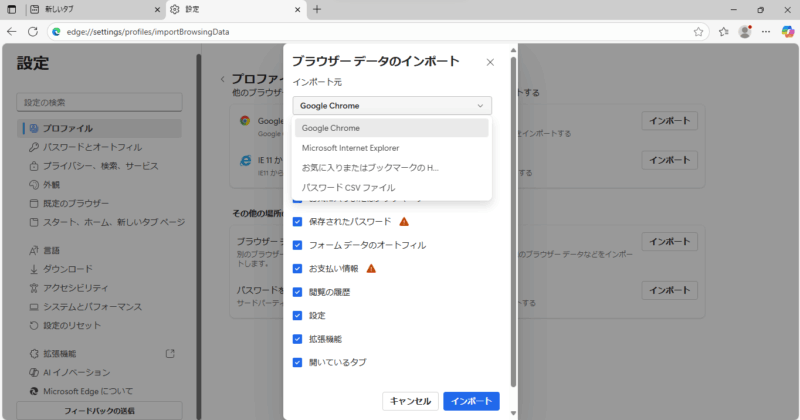Switch to the 新しいタブ browser tab
The image size is (800, 420).
tap(94, 9)
